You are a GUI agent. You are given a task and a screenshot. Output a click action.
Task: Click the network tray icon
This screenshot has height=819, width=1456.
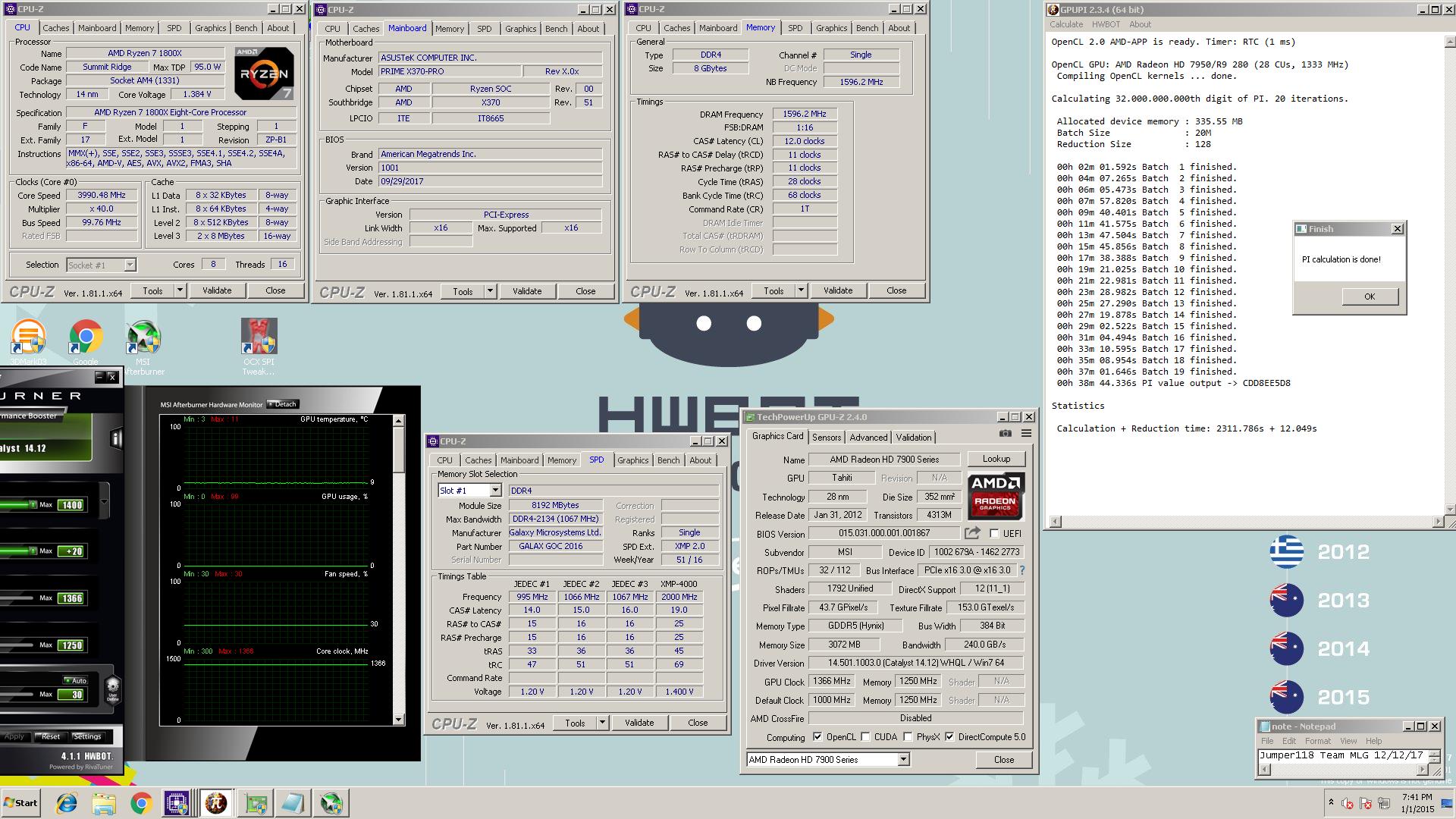pyautogui.click(x=1384, y=804)
